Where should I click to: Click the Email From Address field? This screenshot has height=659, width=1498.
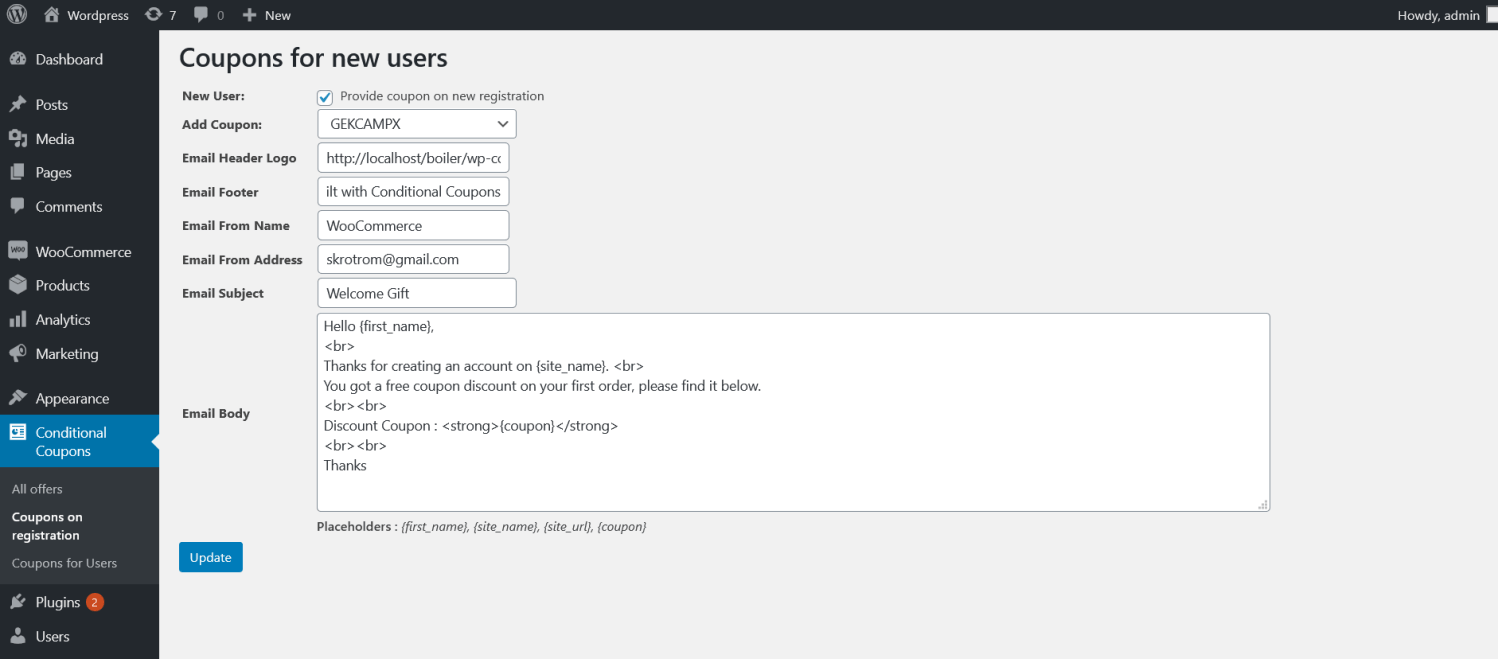coord(413,259)
